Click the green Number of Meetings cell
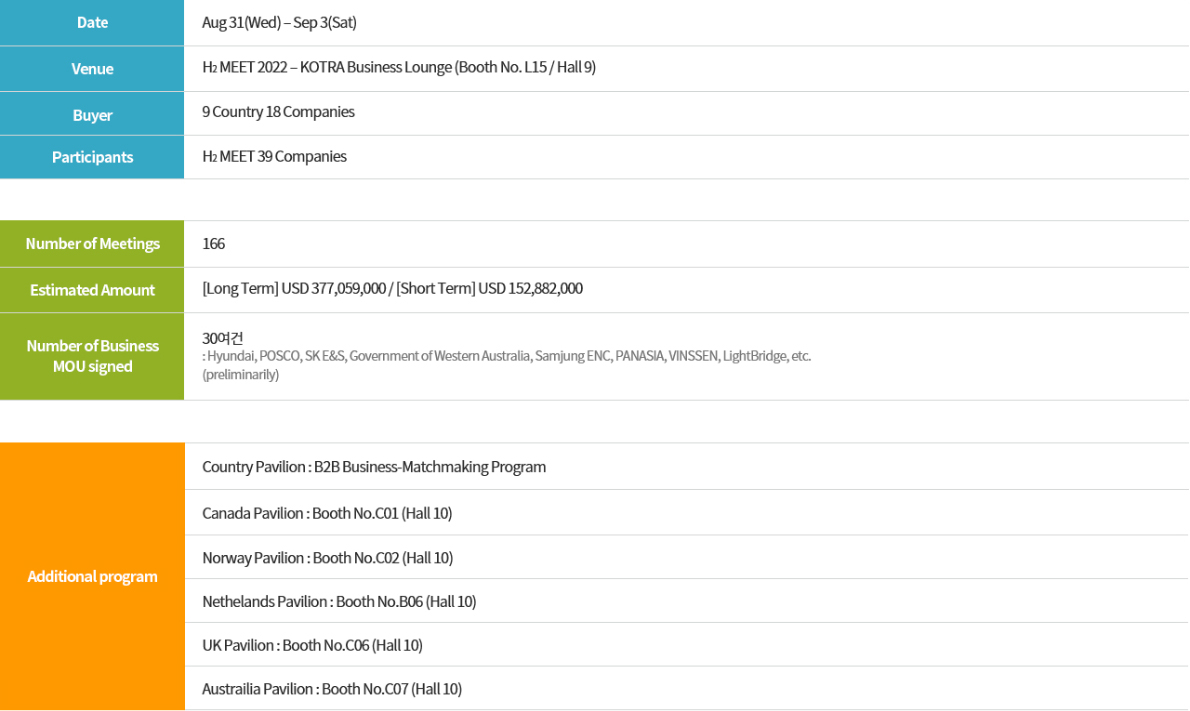The width and height of the screenshot is (1190, 711). [92, 244]
